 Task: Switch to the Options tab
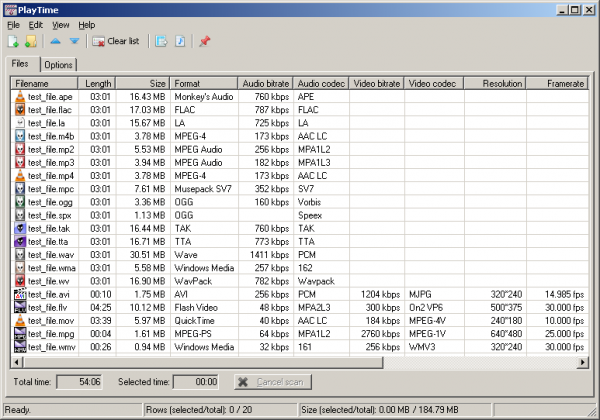[x=59, y=65]
